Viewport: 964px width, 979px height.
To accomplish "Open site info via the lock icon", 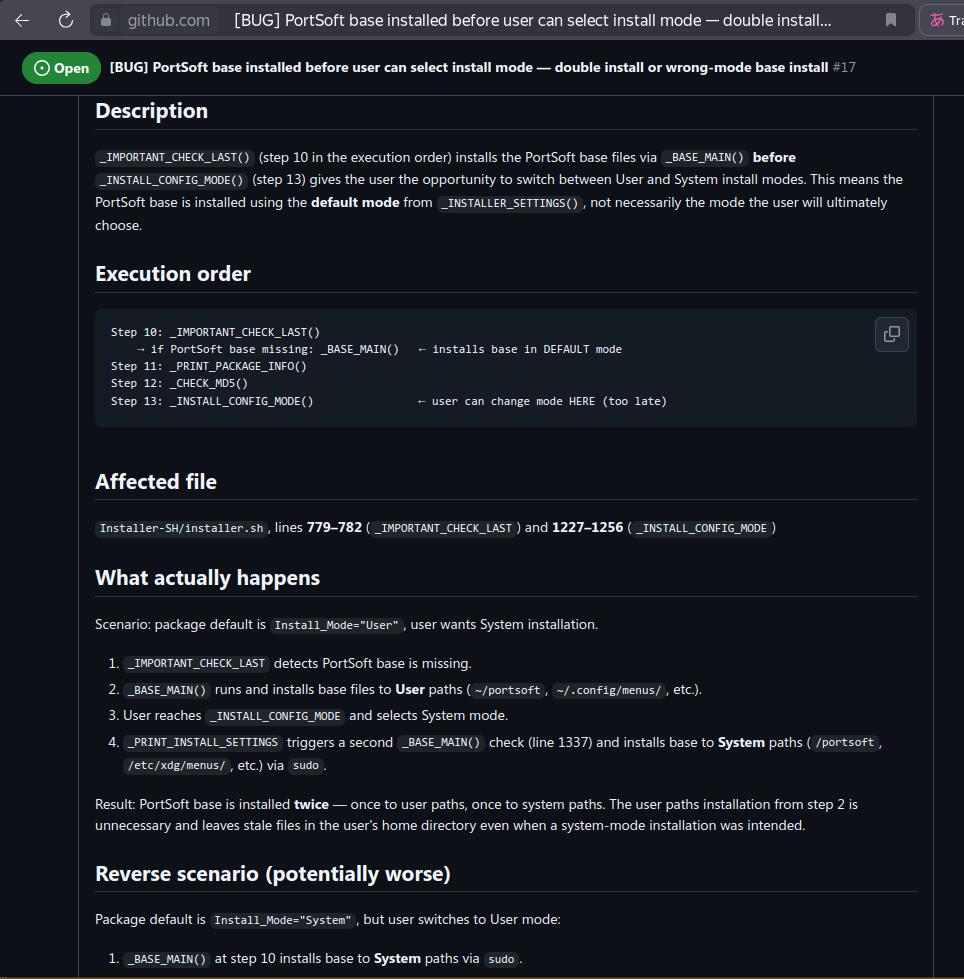I will click(106, 21).
